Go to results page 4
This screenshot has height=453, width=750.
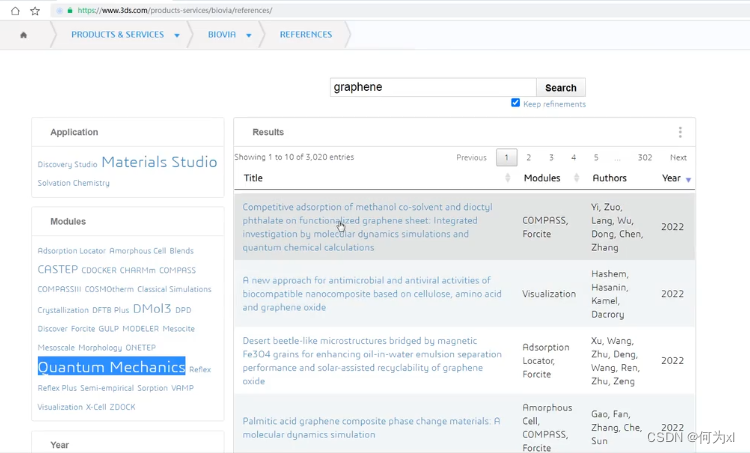(x=574, y=157)
